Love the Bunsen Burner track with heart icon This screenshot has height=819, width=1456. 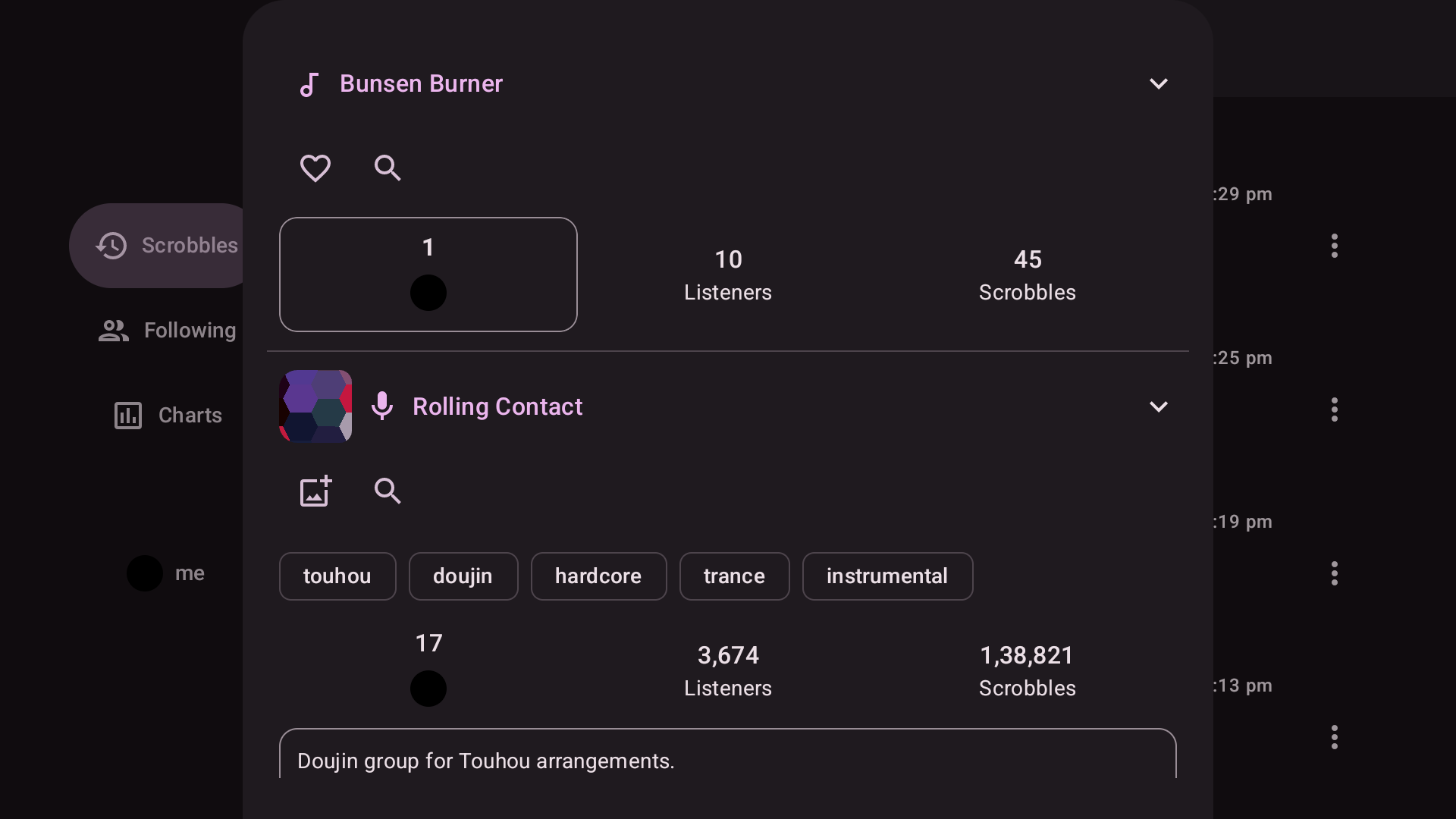click(x=315, y=168)
